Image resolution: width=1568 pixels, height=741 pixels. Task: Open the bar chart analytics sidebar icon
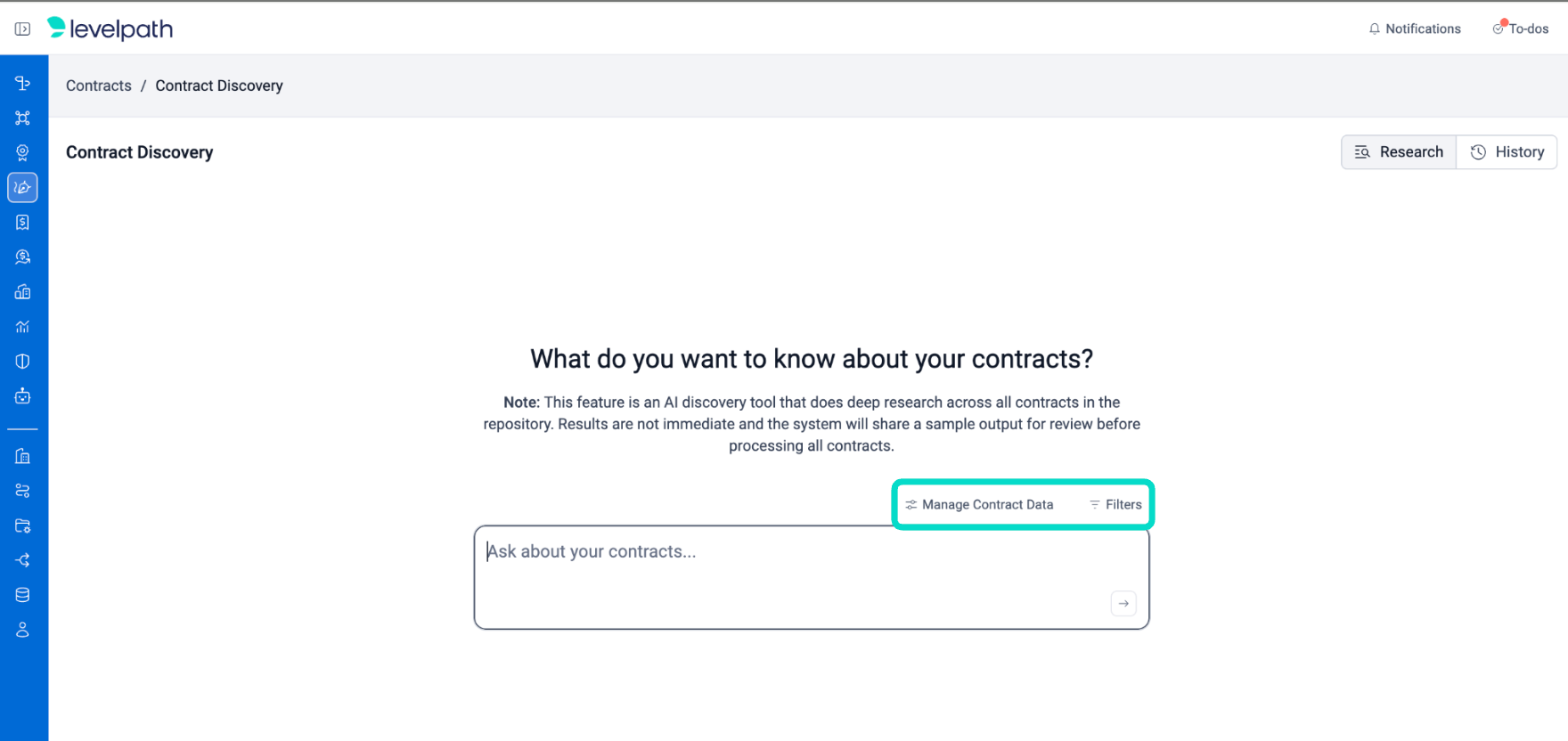pyautogui.click(x=23, y=326)
